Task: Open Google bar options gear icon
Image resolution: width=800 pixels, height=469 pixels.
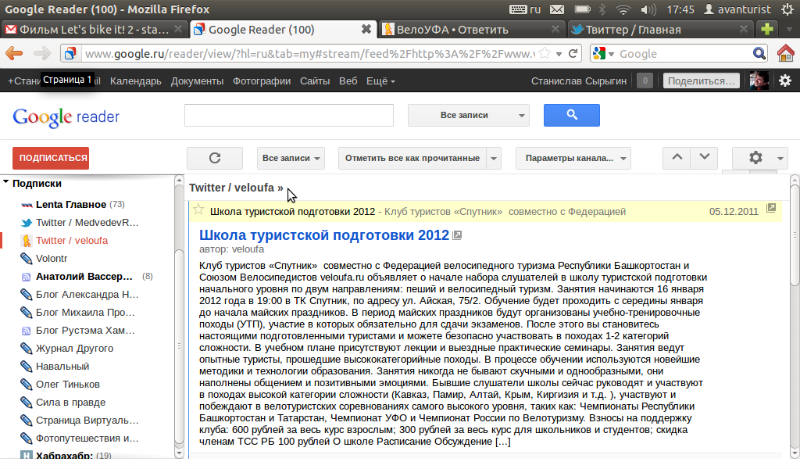Action: (x=785, y=81)
